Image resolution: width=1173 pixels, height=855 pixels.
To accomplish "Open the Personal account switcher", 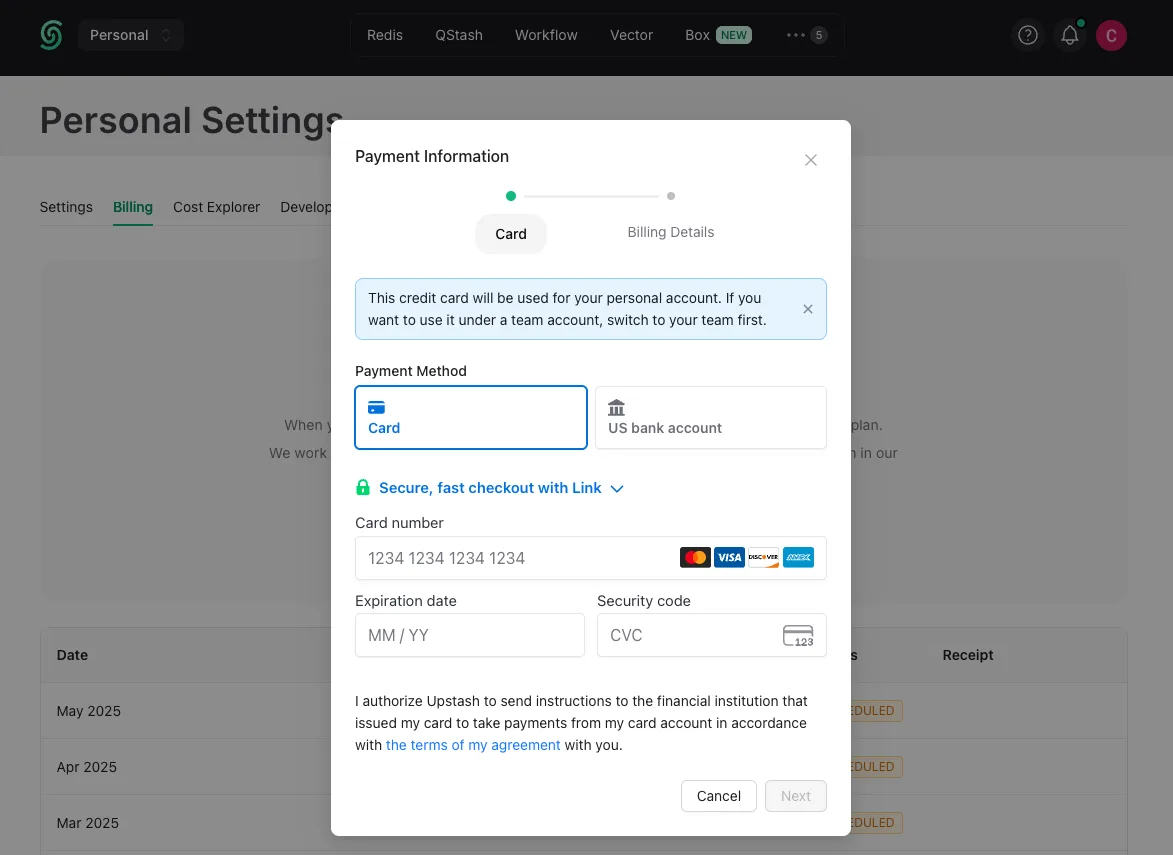I will [131, 35].
